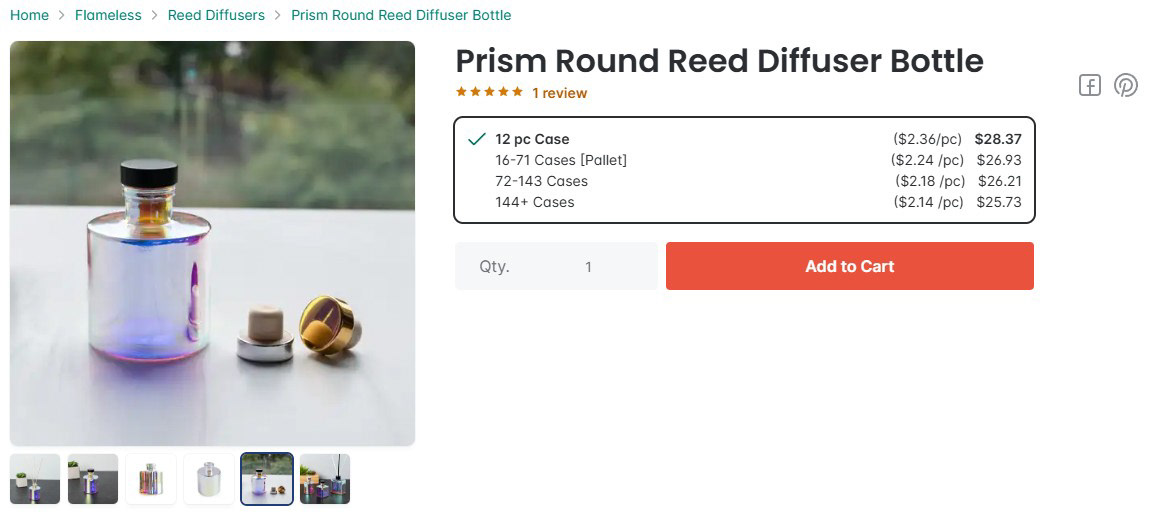View first thumbnail with reeds and plant
This screenshot has width=1161, height=525.
(35, 479)
